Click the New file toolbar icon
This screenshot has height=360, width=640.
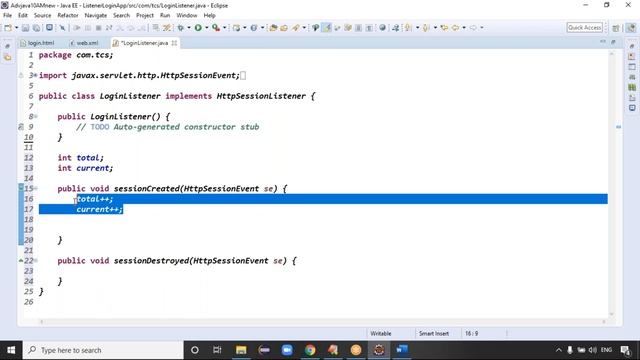8,28
